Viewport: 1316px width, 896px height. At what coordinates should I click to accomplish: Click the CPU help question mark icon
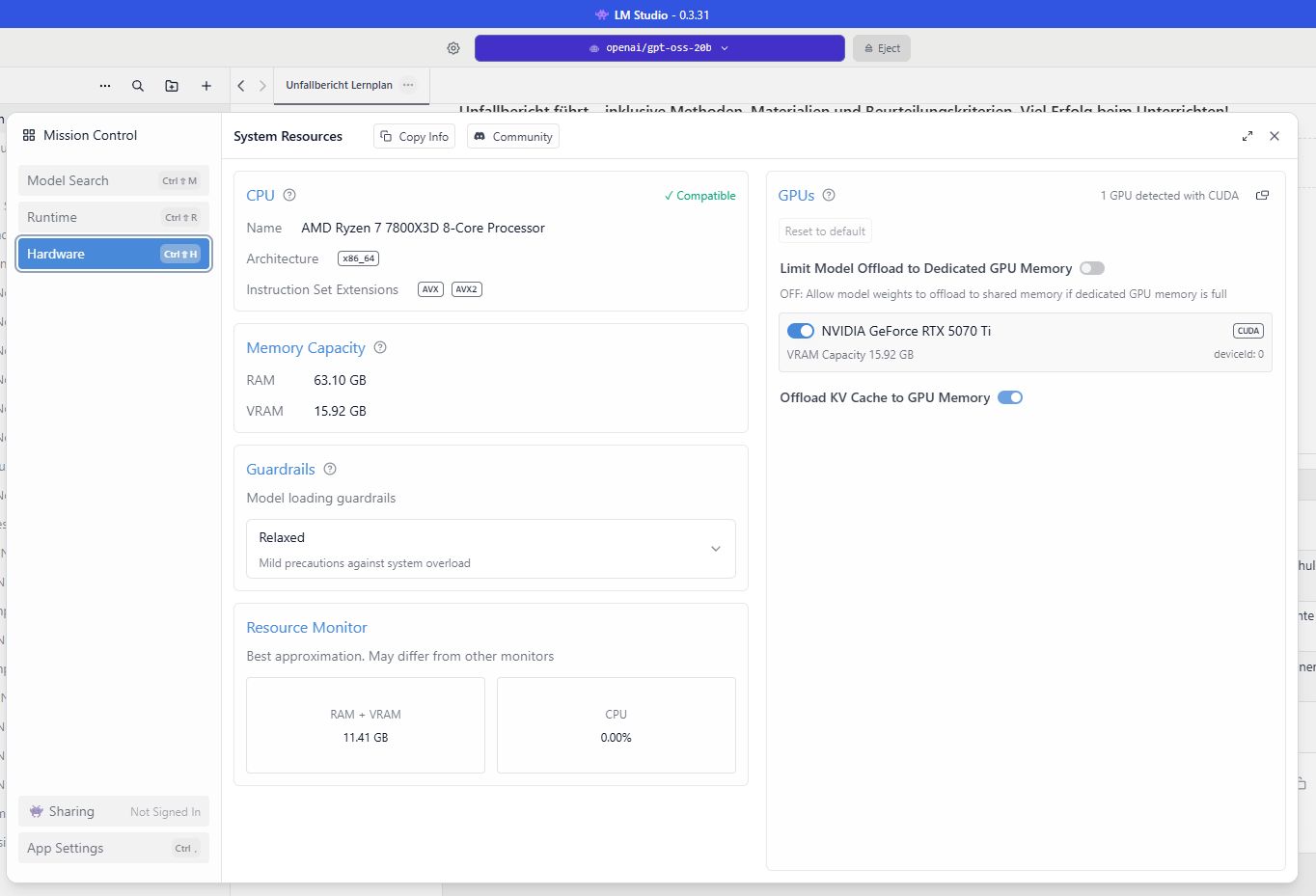[x=289, y=195]
